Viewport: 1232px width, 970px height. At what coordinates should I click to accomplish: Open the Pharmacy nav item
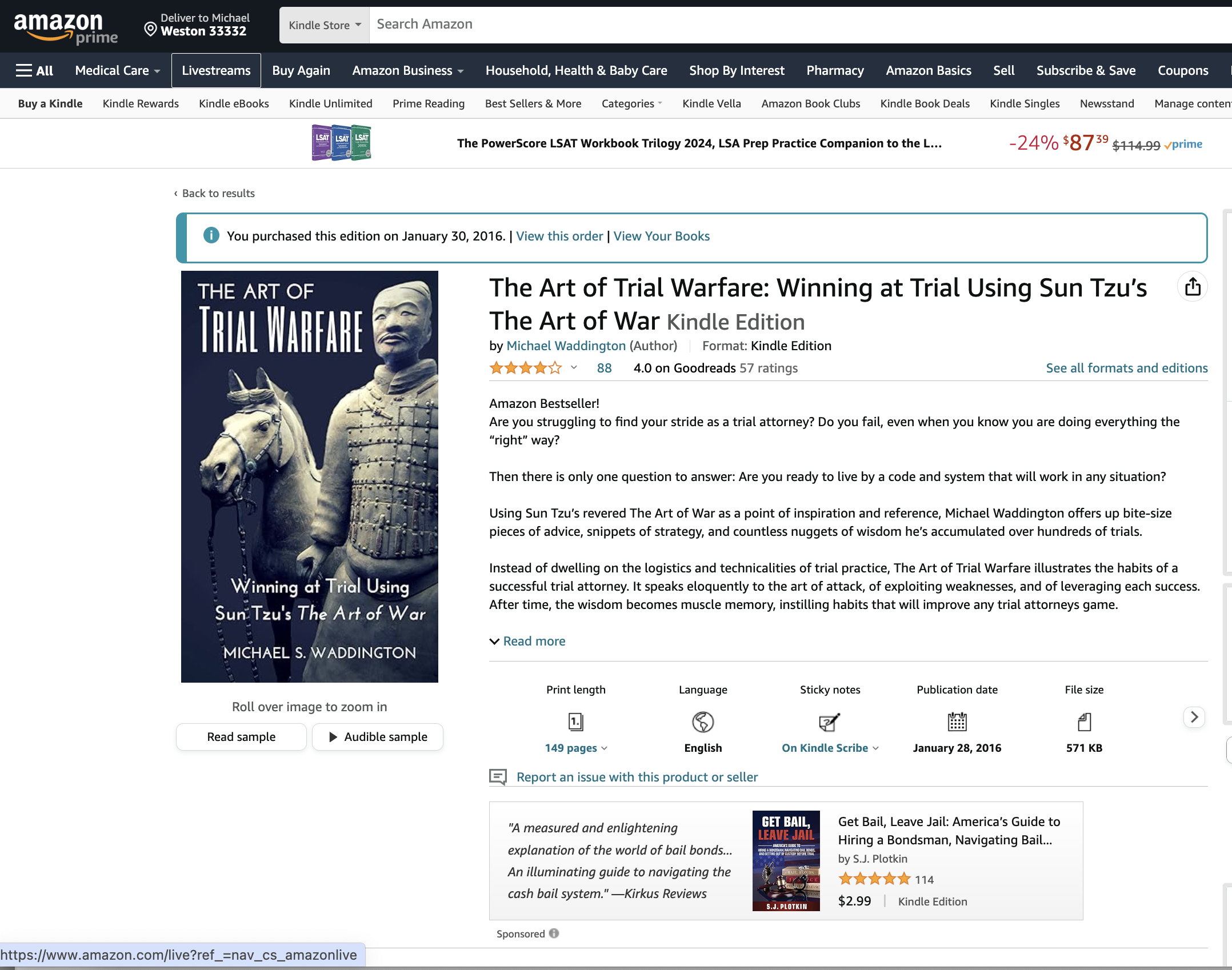pos(835,70)
